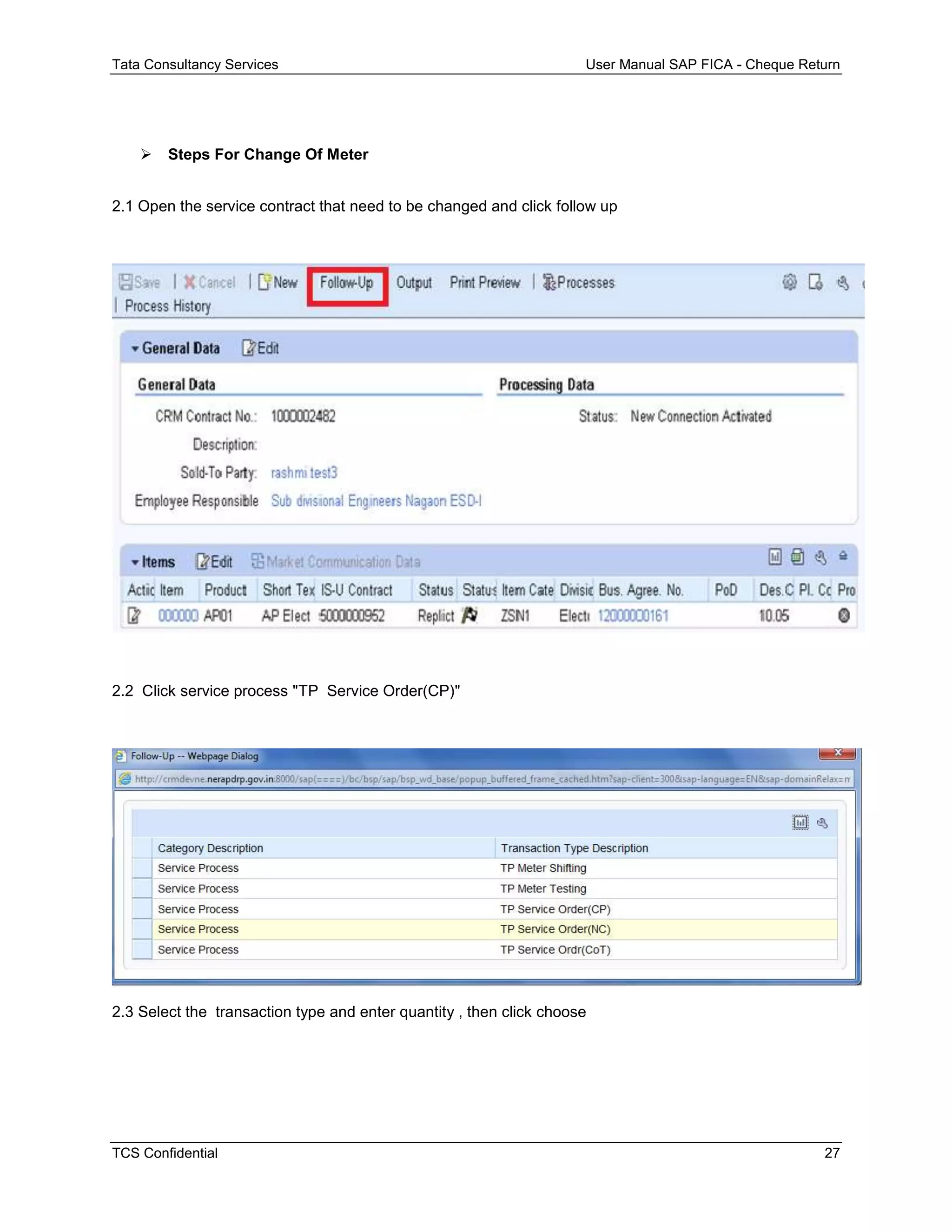Image resolution: width=952 pixels, height=1232 pixels.
Task: Open Print Preview
Action: point(484,283)
